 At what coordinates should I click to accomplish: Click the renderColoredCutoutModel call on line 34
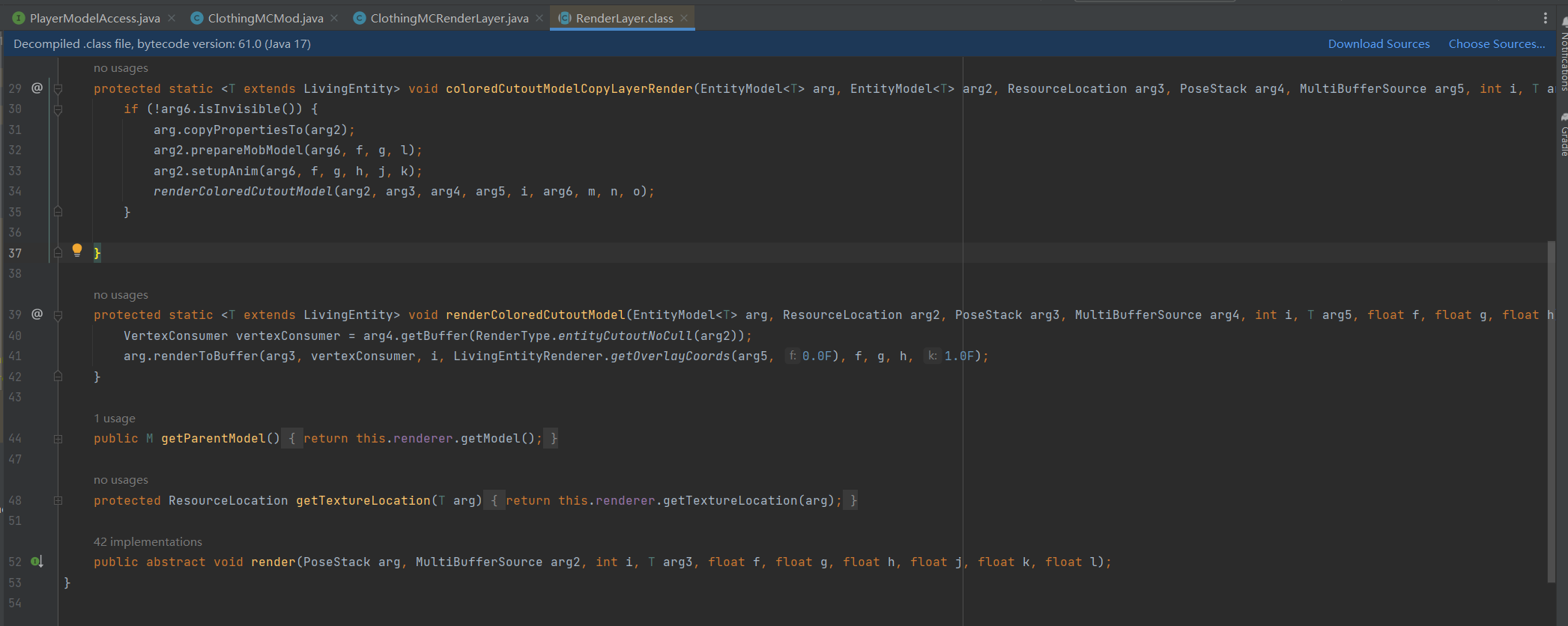click(x=243, y=192)
